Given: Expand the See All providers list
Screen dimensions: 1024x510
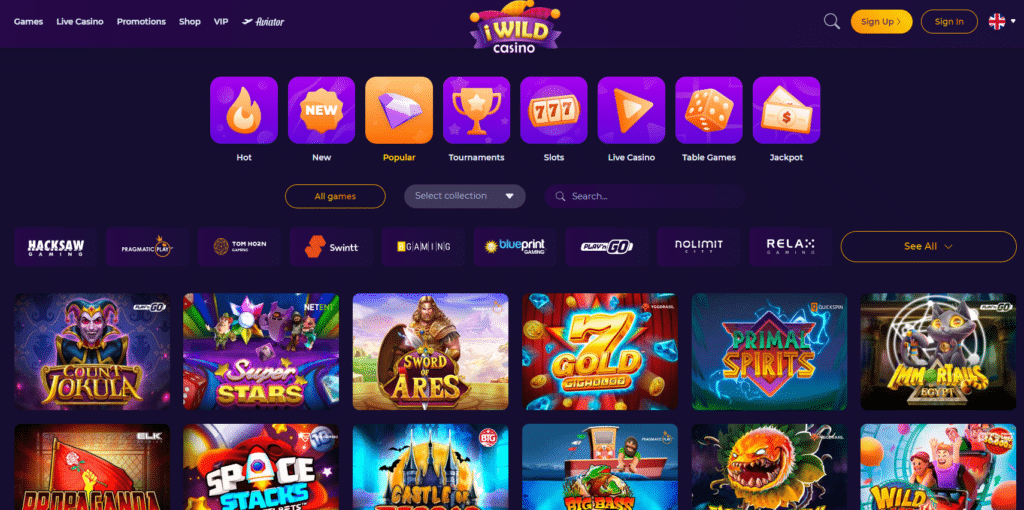Looking at the screenshot, I should click(x=928, y=246).
